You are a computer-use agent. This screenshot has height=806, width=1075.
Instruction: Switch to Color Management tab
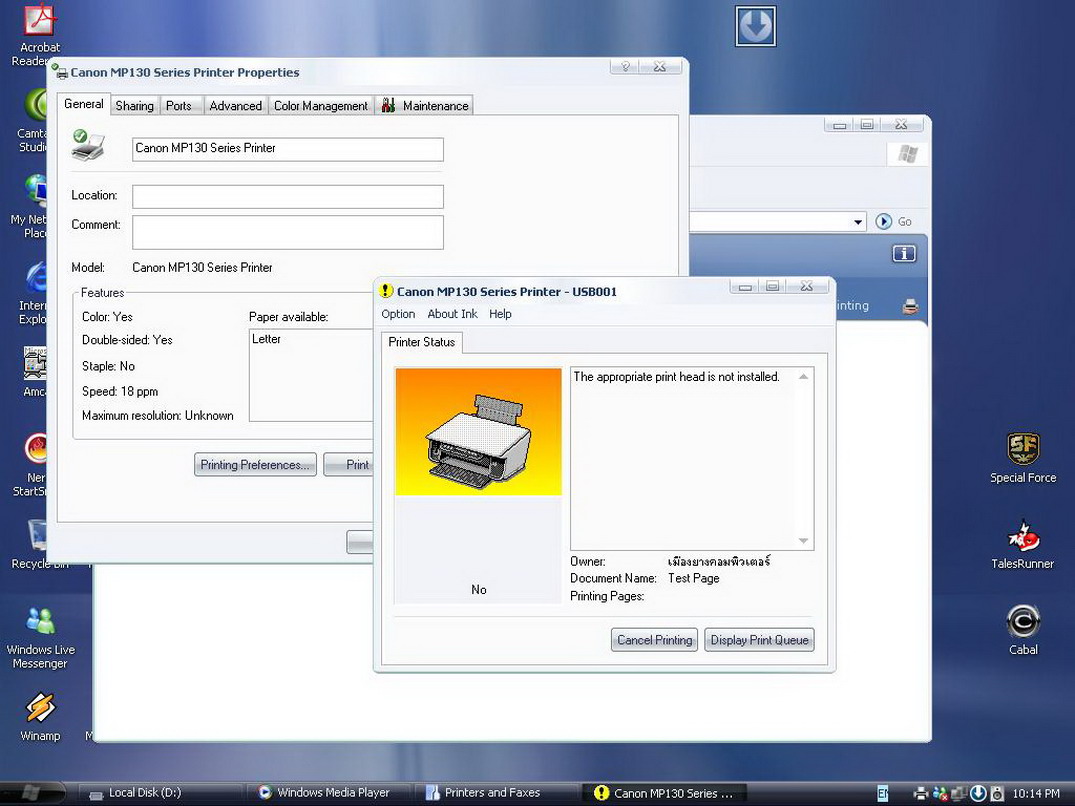321,106
